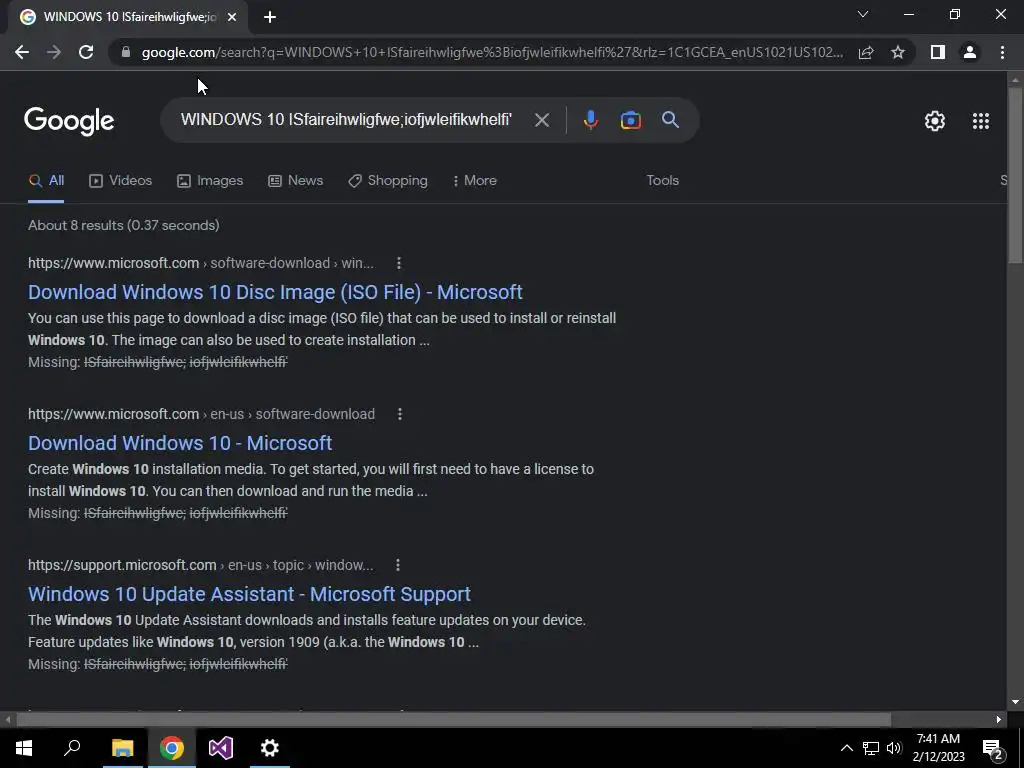Viewport: 1024px width, 768px height.
Task: Open Windows taskbar search
Action: coord(72,748)
